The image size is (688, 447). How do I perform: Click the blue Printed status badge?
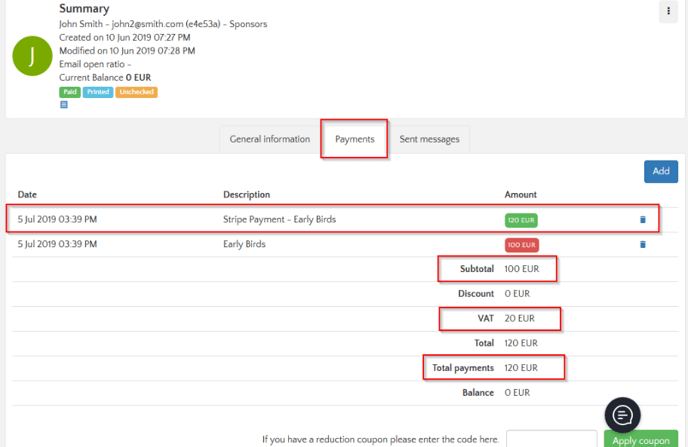click(x=98, y=92)
